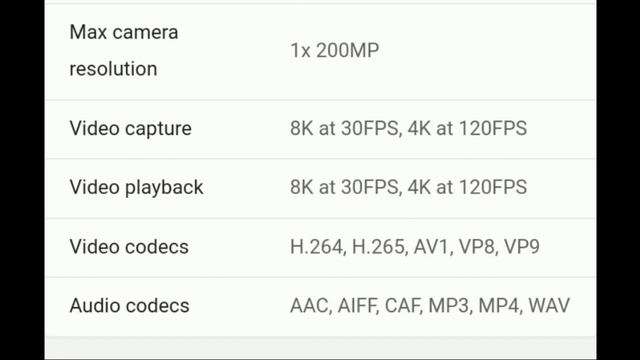The height and width of the screenshot is (360, 640).
Task: Select the Video playback '4K at 120FPS' value
Action: [467, 187]
